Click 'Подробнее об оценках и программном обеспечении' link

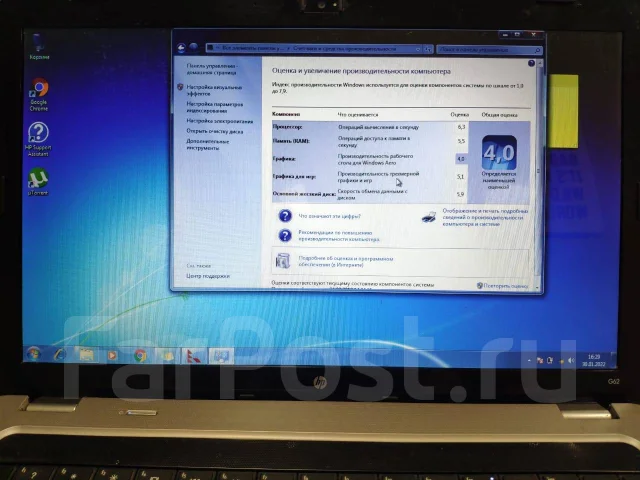(346, 262)
